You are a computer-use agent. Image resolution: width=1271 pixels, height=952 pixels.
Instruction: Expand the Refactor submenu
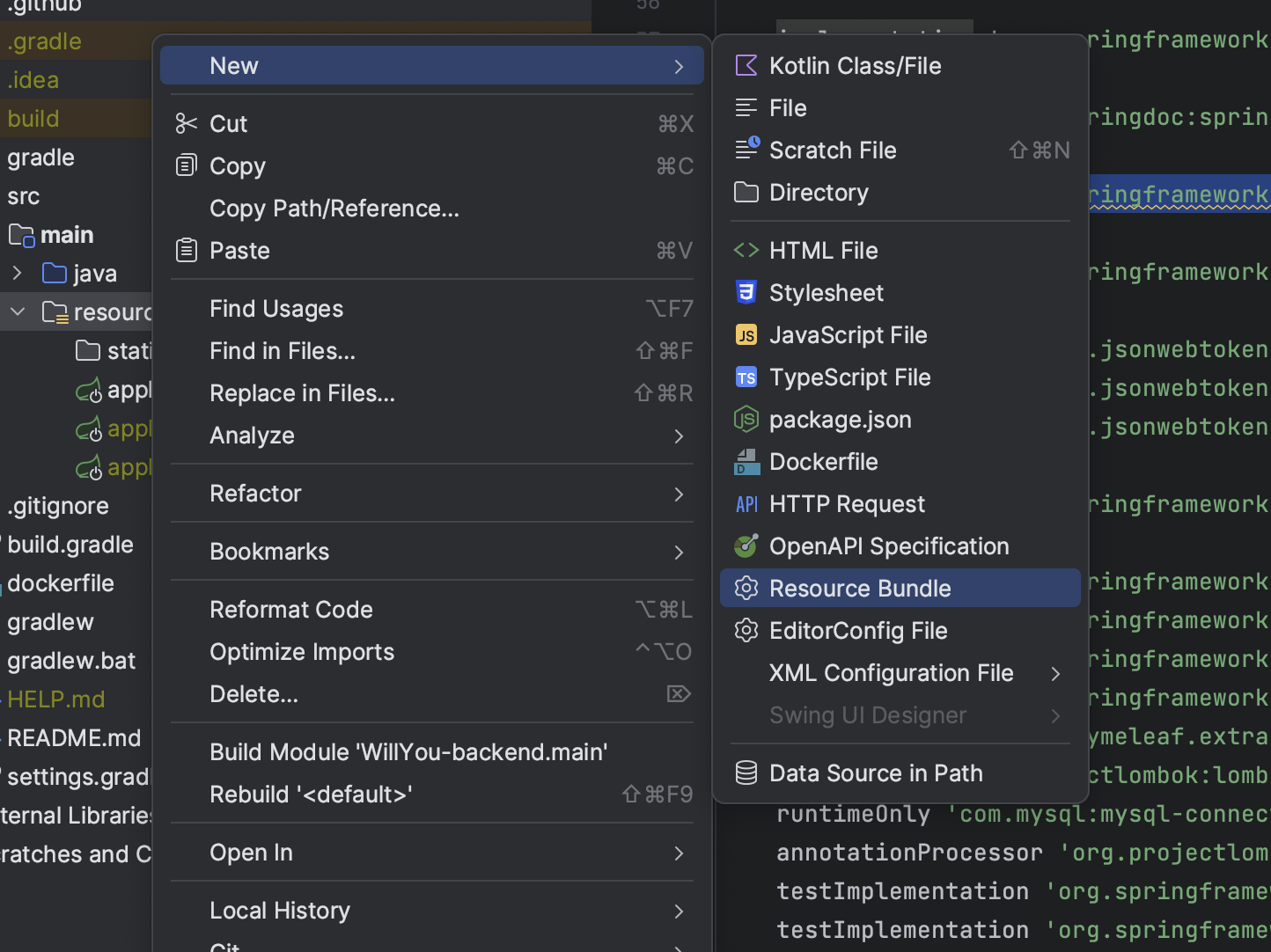click(679, 494)
